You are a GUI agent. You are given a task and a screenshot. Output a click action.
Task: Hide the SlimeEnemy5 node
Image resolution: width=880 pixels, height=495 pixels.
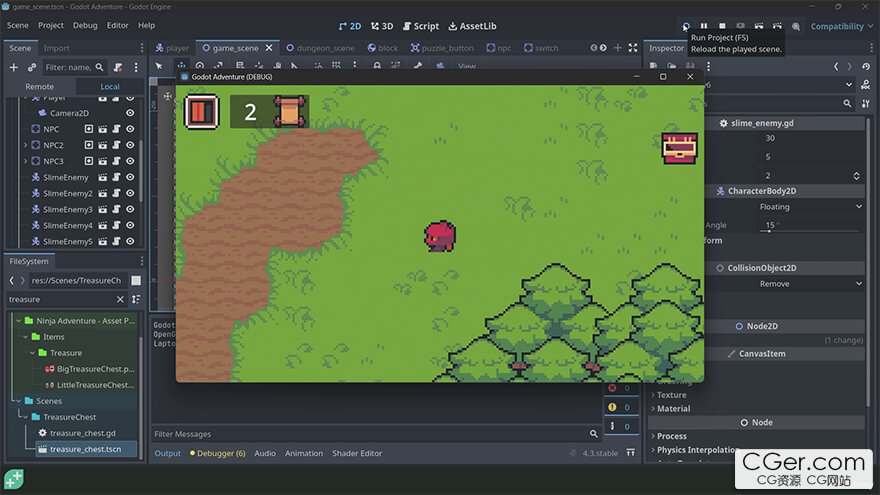(130, 241)
